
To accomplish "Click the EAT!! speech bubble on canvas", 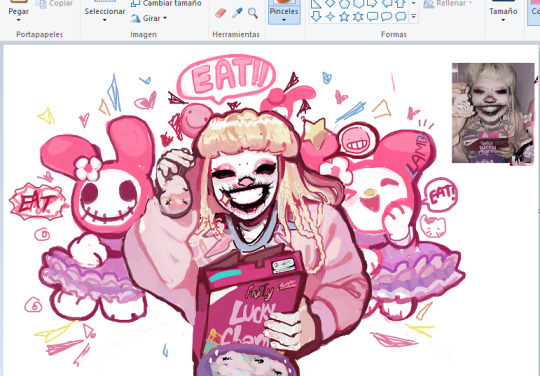I will pyautogui.click(x=226, y=78).
